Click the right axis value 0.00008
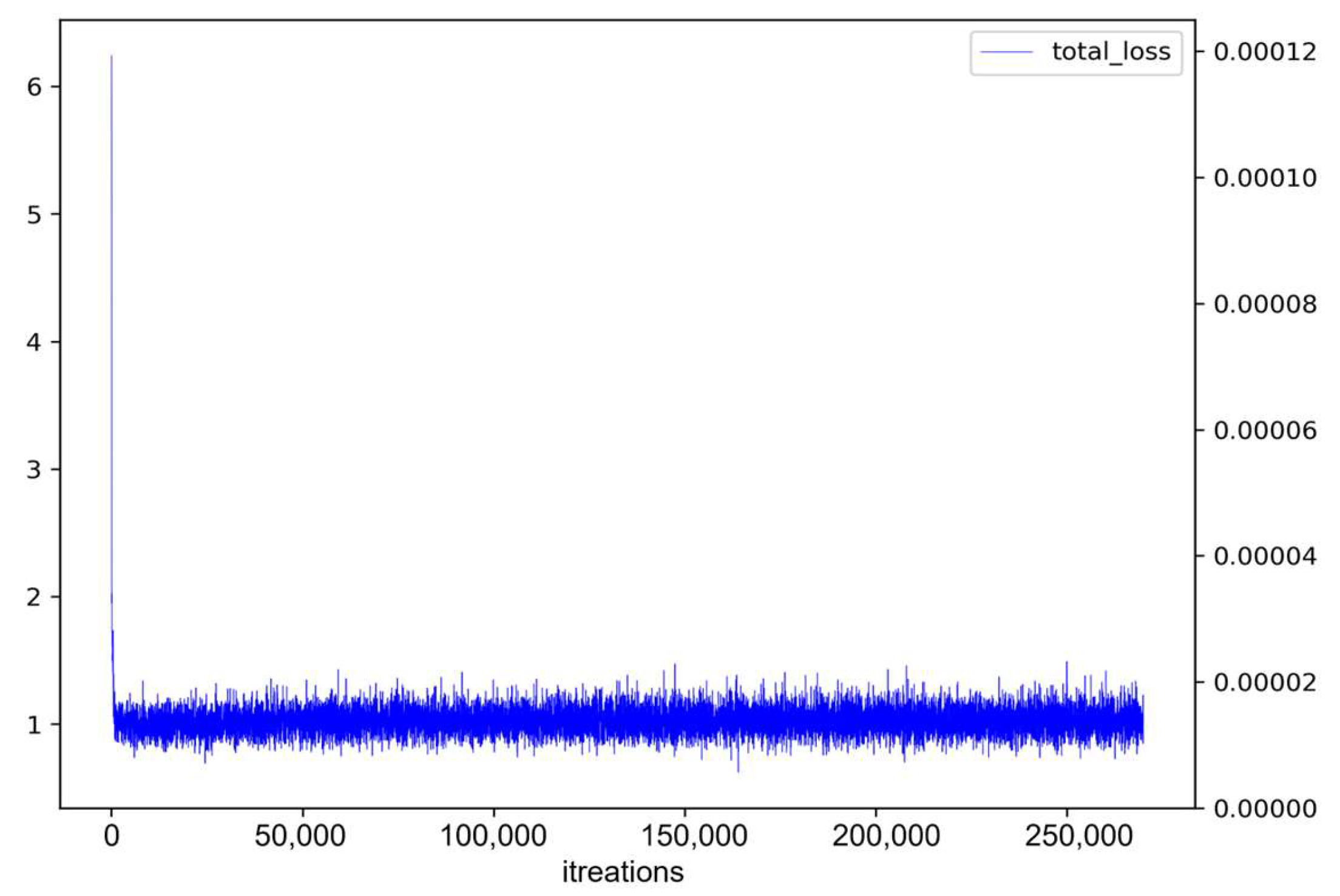1340x896 pixels. (x=1265, y=304)
